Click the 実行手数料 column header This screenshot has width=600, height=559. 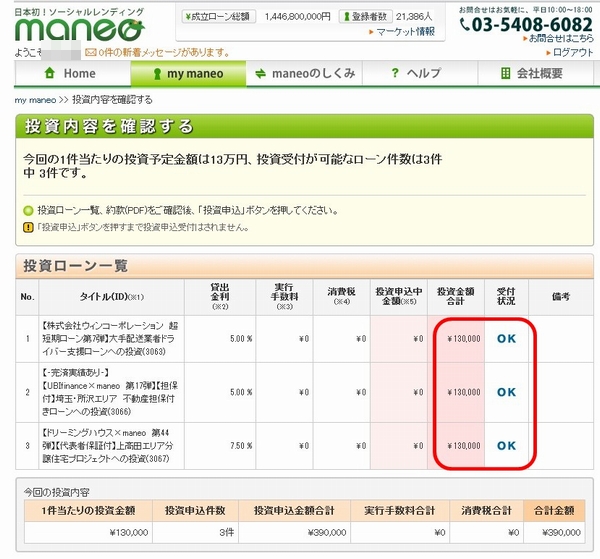(x=284, y=297)
